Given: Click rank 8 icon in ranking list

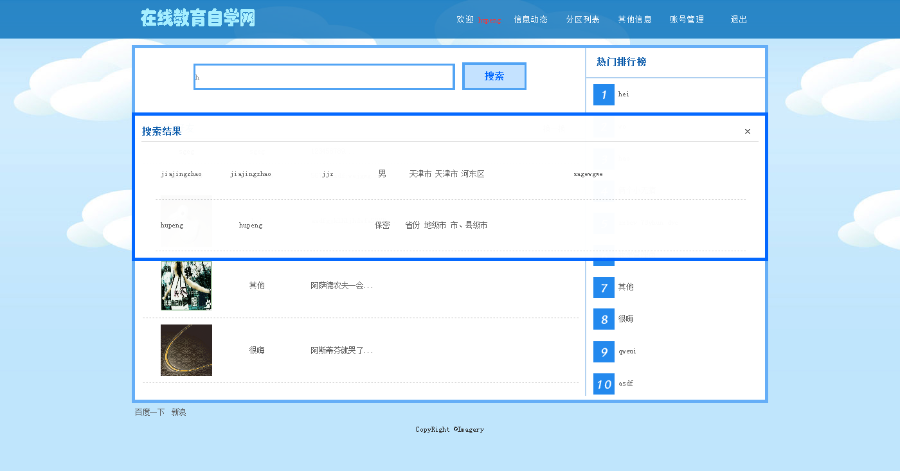Looking at the screenshot, I should pos(604,319).
